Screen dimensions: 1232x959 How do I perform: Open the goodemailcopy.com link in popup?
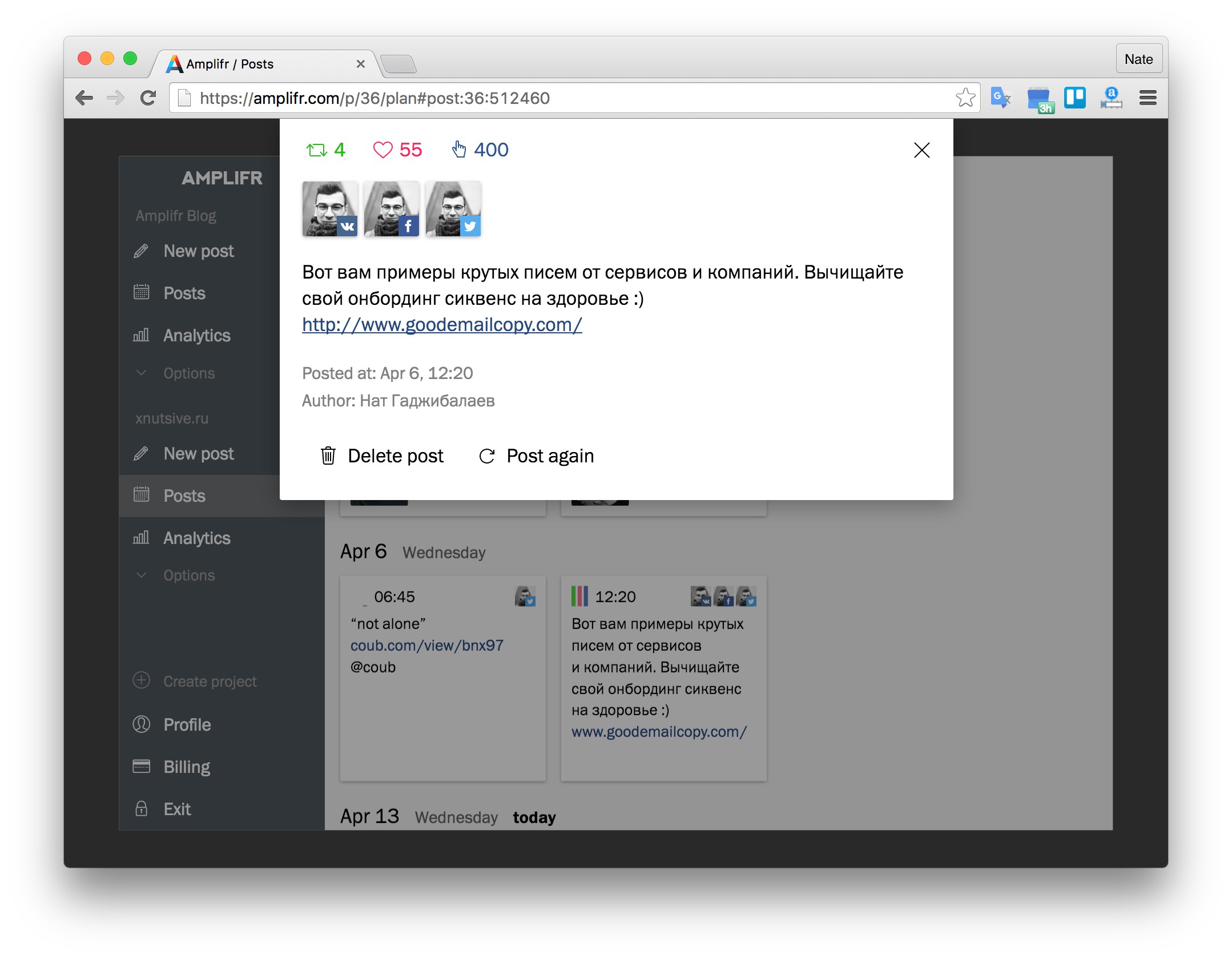pyautogui.click(x=442, y=324)
